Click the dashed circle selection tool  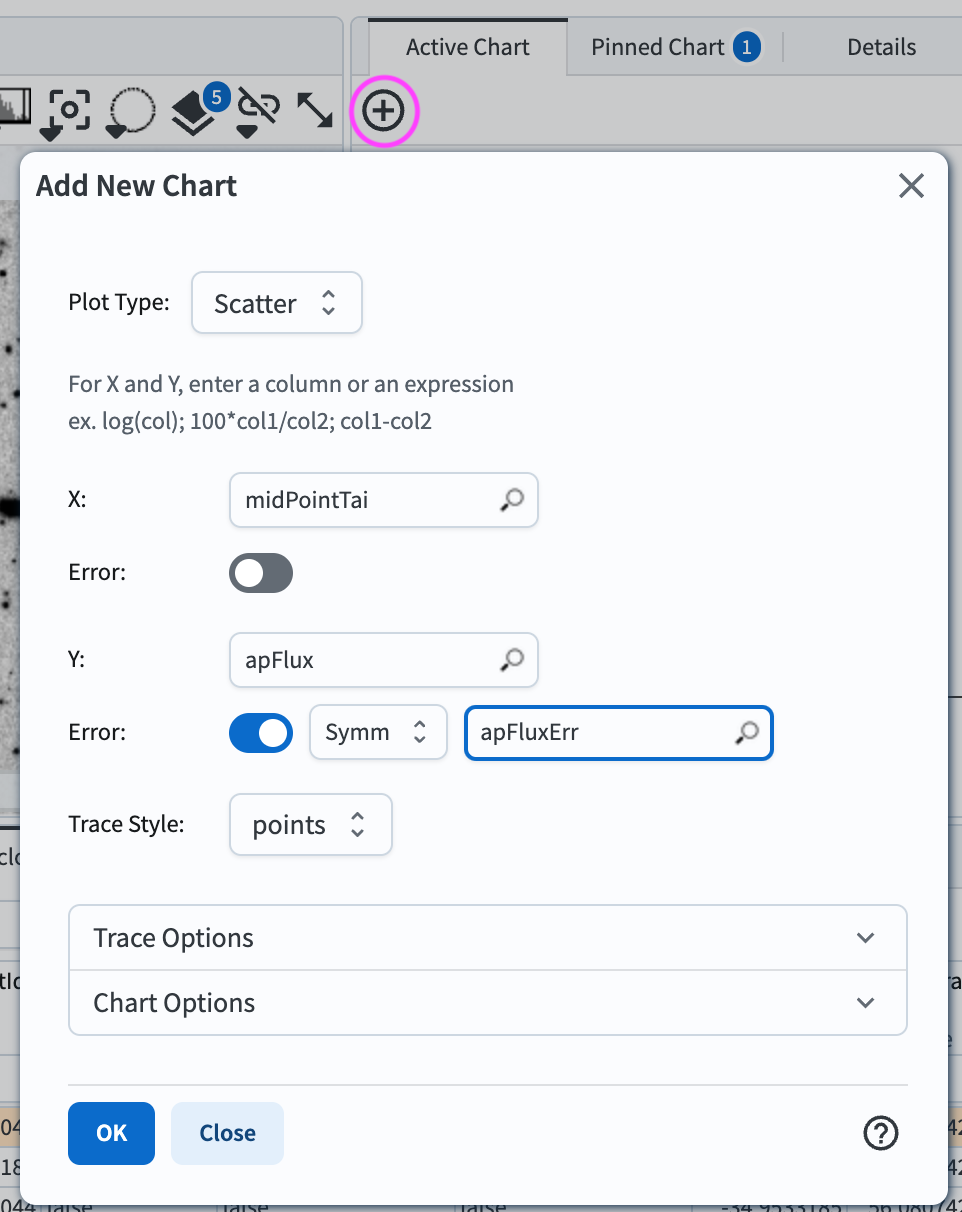(131, 112)
